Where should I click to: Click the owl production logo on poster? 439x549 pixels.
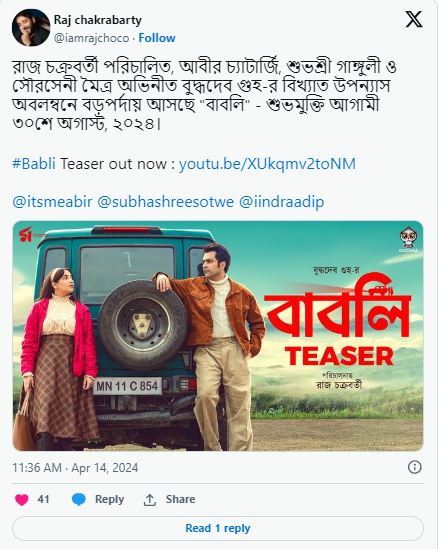pos(408,240)
